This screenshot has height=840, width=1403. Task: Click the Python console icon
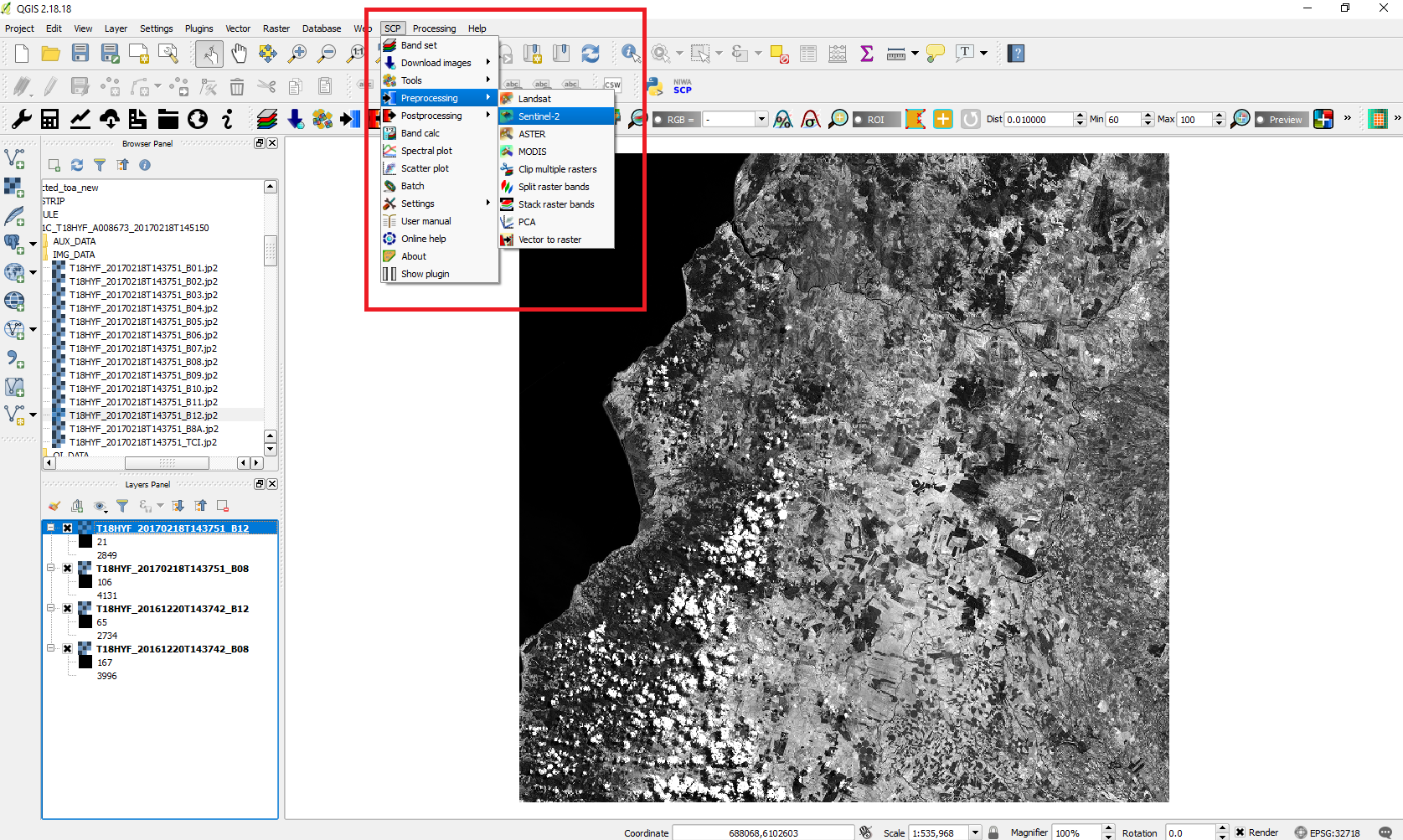pyautogui.click(x=655, y=85)
